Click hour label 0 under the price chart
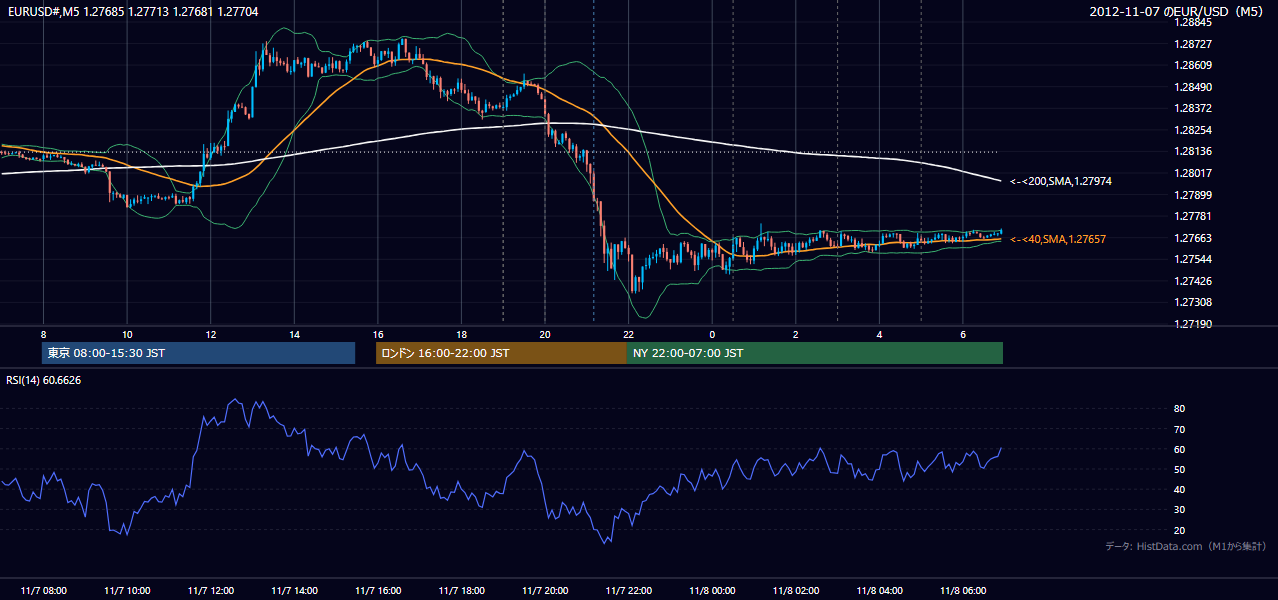This screenshot has width=1278, height=600. tap(712, 334)
